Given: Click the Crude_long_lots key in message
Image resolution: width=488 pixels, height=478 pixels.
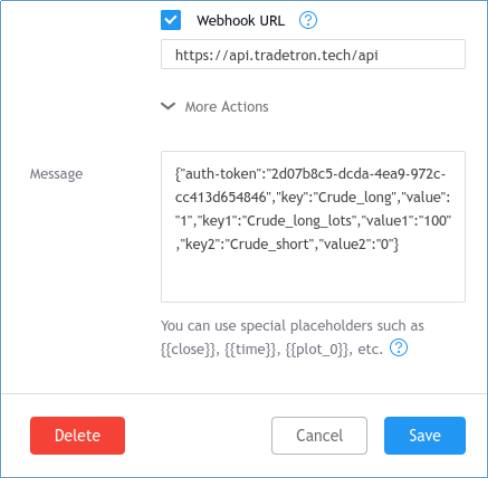Looking at the screenshot, I should pyautogui.click(x=299, y=221).
